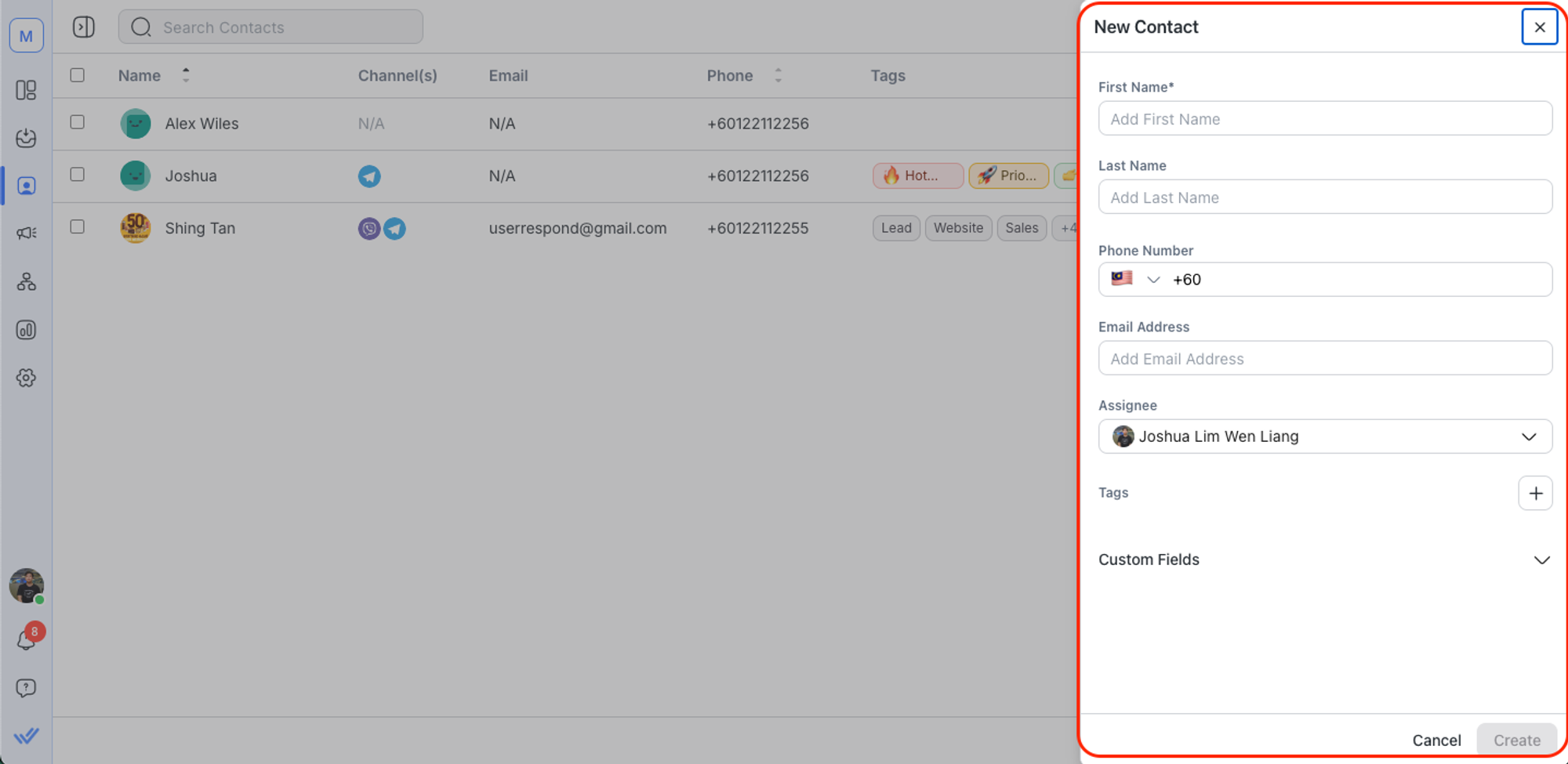
Task: Click the sidebar panel expand icon
Action: pyautogui.click(x=84, y=27)
